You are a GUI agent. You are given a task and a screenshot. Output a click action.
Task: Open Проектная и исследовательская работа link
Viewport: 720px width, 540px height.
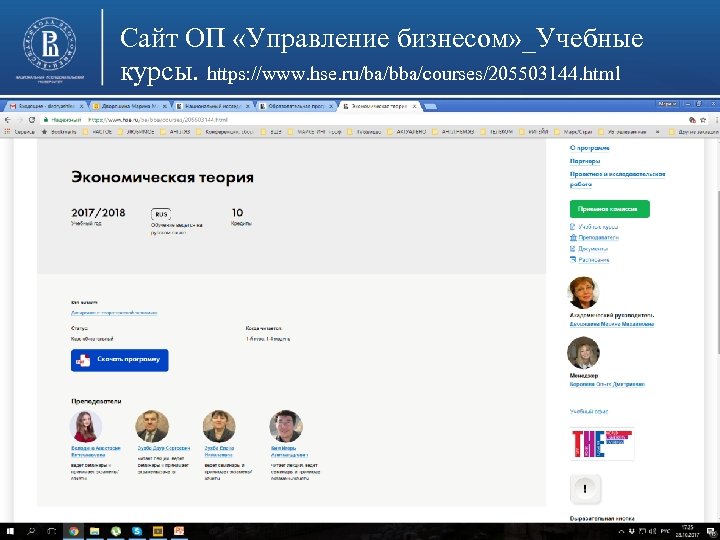pos(617,179)
